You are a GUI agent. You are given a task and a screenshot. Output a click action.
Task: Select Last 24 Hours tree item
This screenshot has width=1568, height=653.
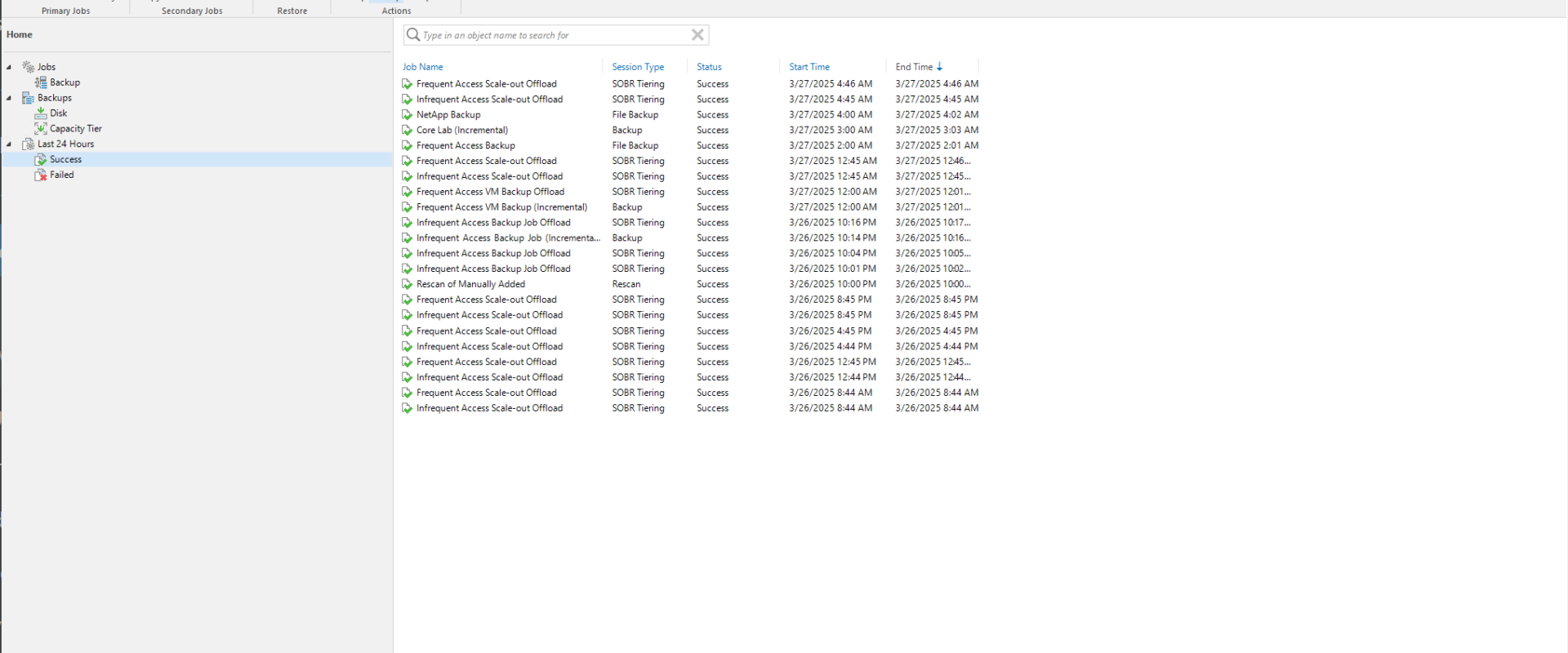65,144
